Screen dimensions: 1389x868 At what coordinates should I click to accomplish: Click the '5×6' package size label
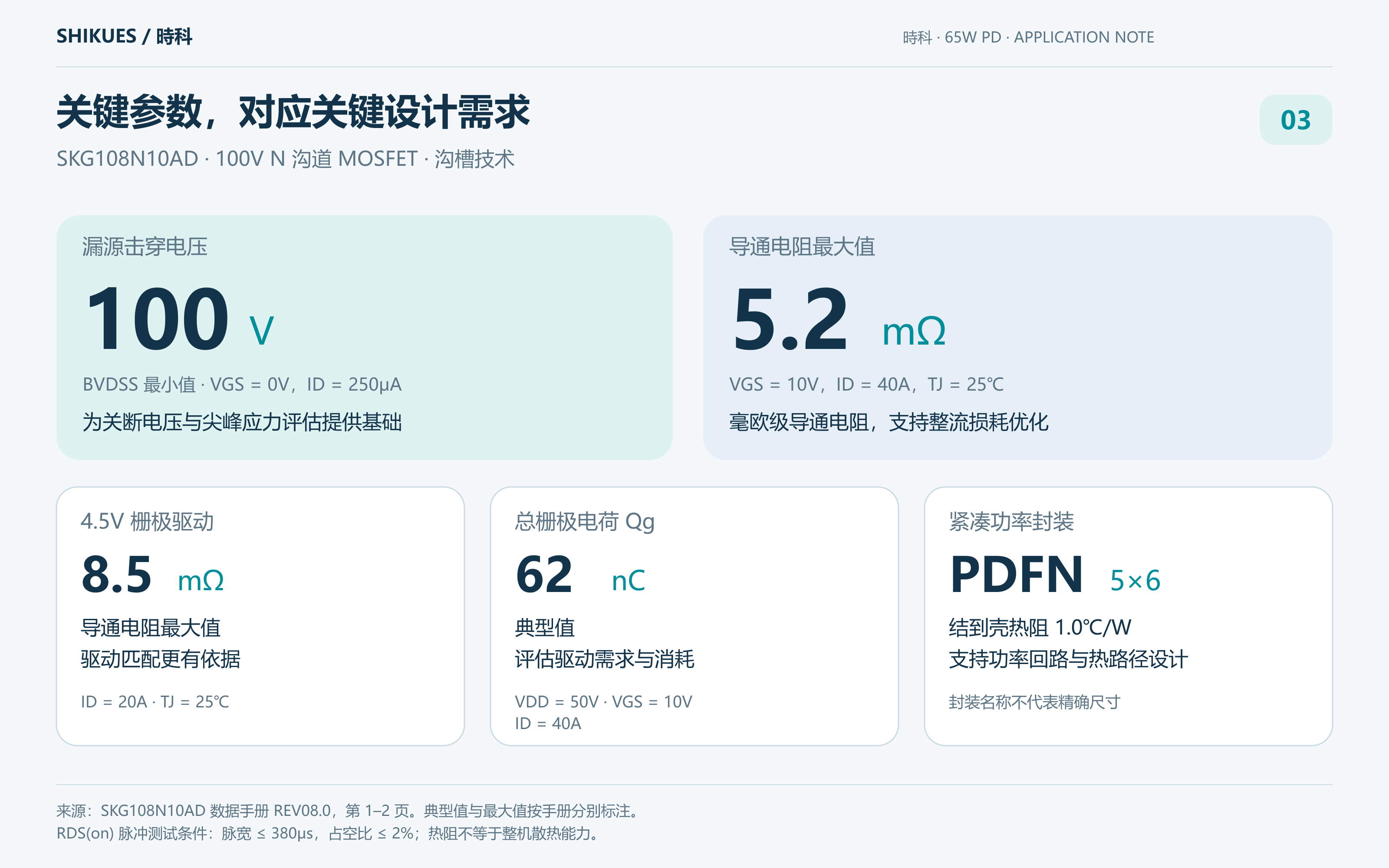click(x=1136, y=580)
